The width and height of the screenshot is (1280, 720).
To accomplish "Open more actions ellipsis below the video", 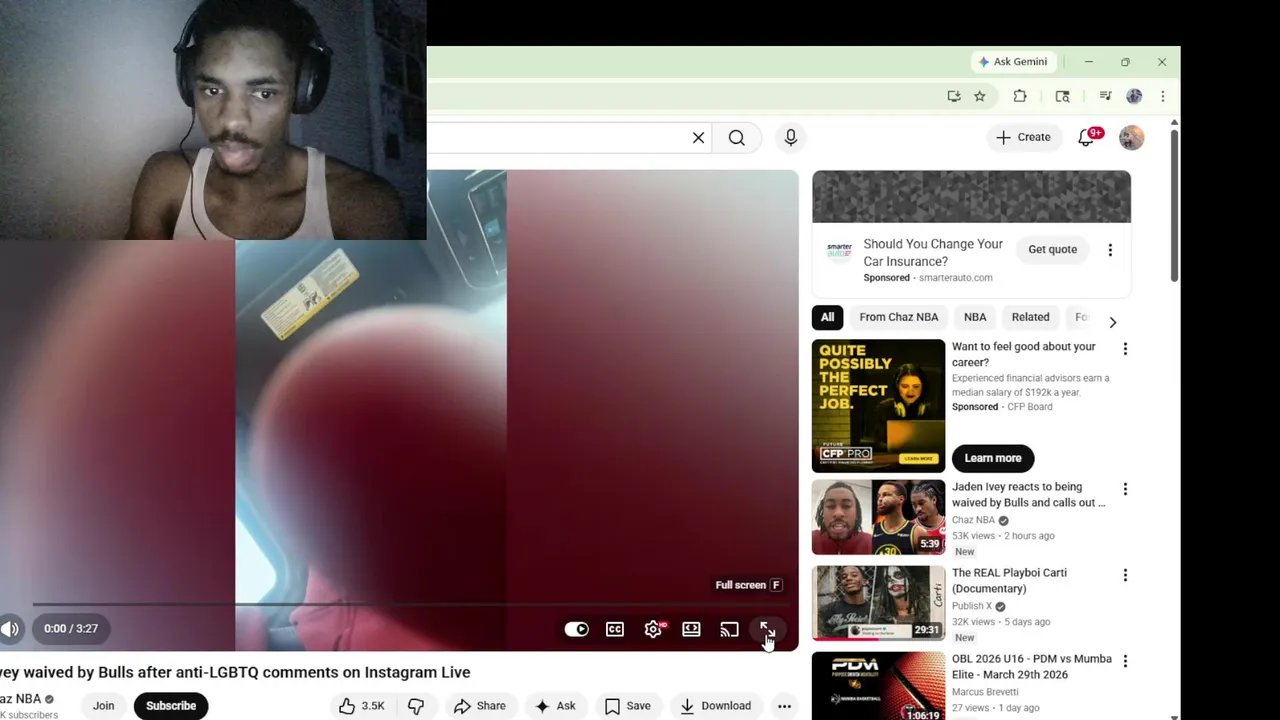I will pyautogui.click(x=785, y=706).
